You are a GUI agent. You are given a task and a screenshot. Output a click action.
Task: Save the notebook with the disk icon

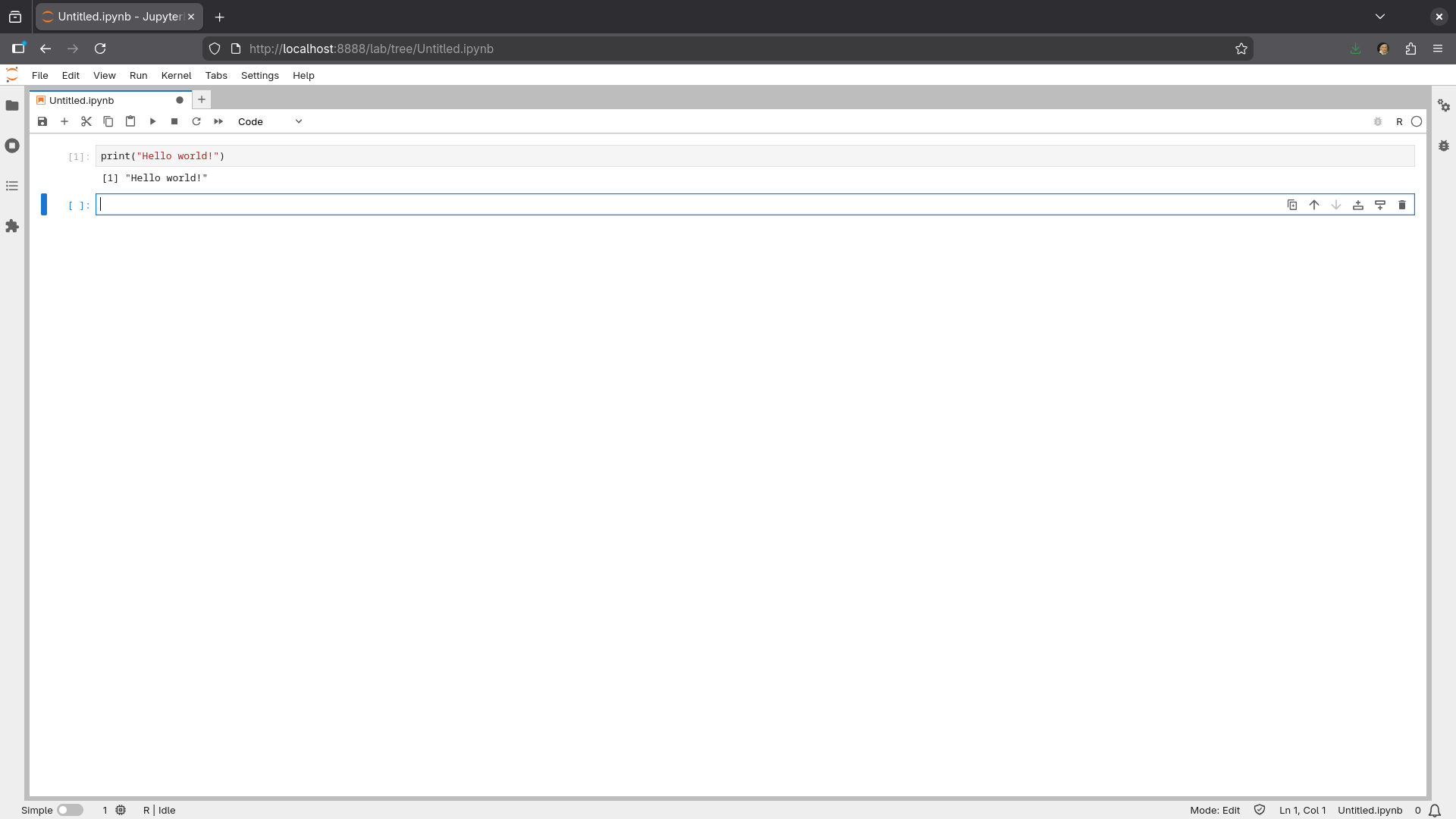[42, 121]
